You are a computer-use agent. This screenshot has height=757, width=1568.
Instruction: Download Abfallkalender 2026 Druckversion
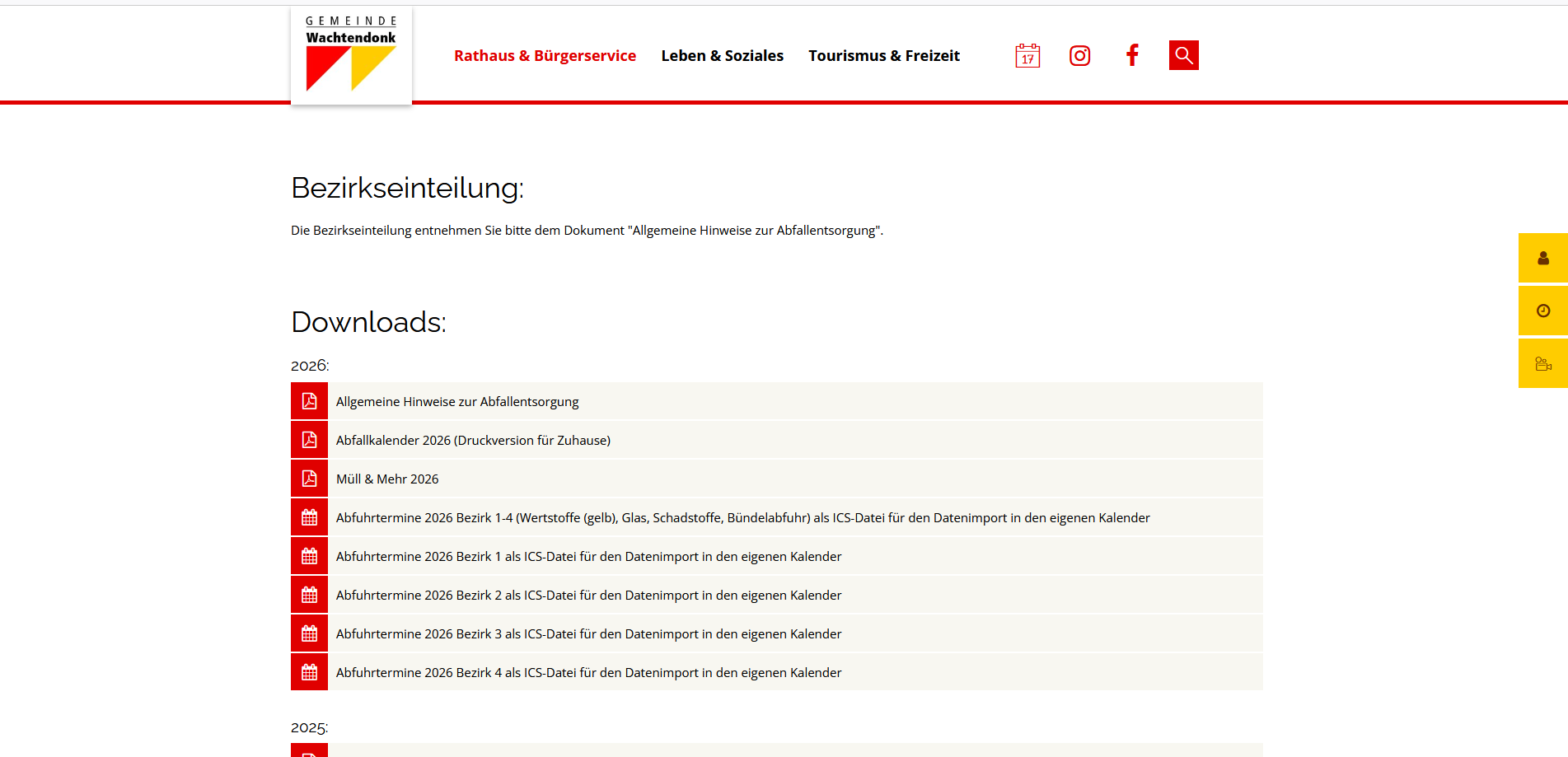click(473, 440)
